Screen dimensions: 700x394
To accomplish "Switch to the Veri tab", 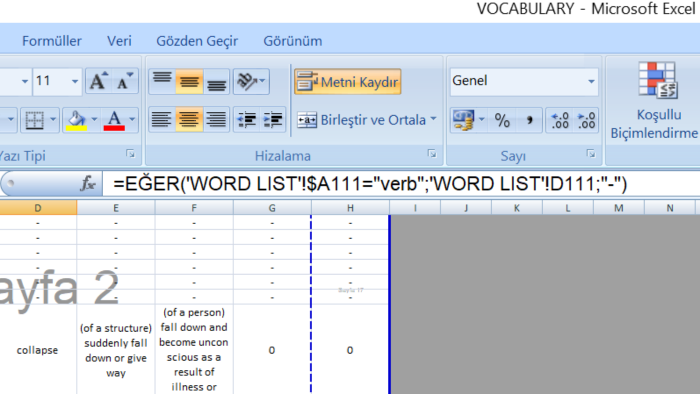I will (119, 41).
